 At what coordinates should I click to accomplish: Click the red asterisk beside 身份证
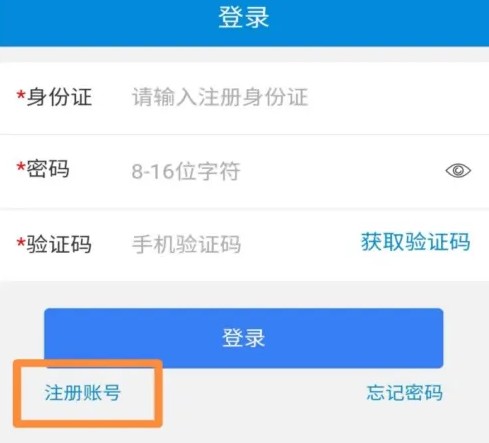click(x=21, y=95)
